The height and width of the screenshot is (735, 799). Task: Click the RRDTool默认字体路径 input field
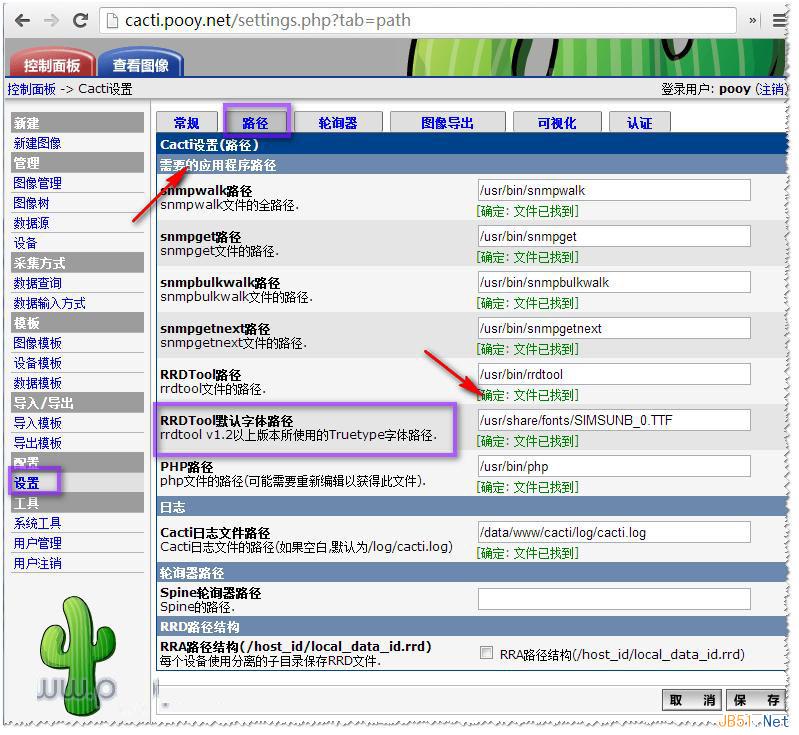[613, 420]
